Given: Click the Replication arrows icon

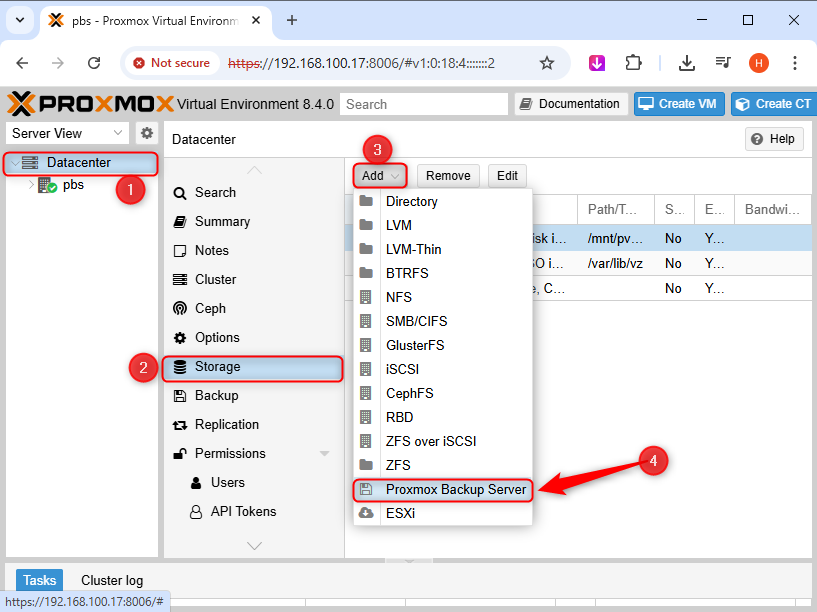Looking at the screenshot, I should 180,425.
